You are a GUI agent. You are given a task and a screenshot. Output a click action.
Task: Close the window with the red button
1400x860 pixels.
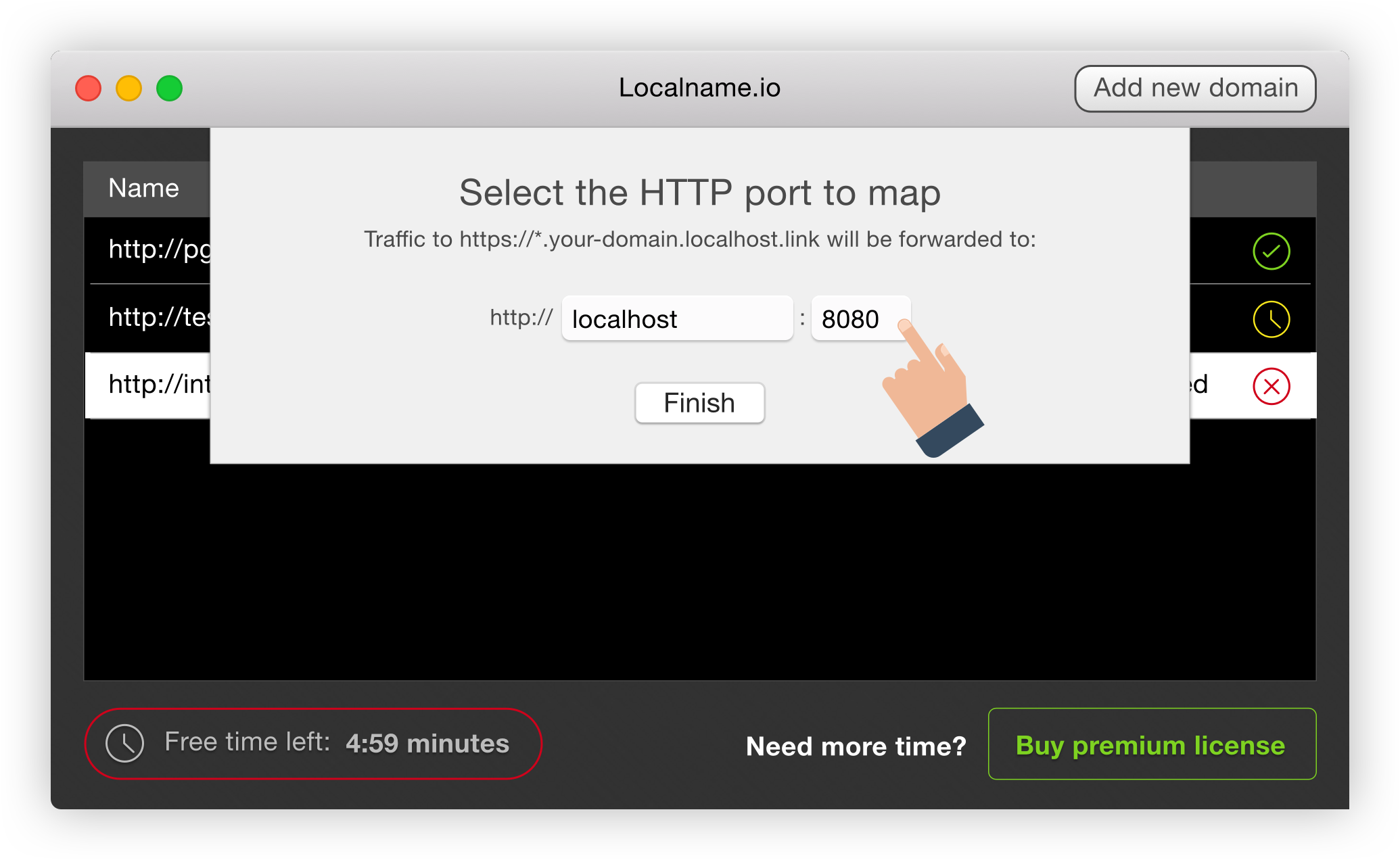pos(89,89)
